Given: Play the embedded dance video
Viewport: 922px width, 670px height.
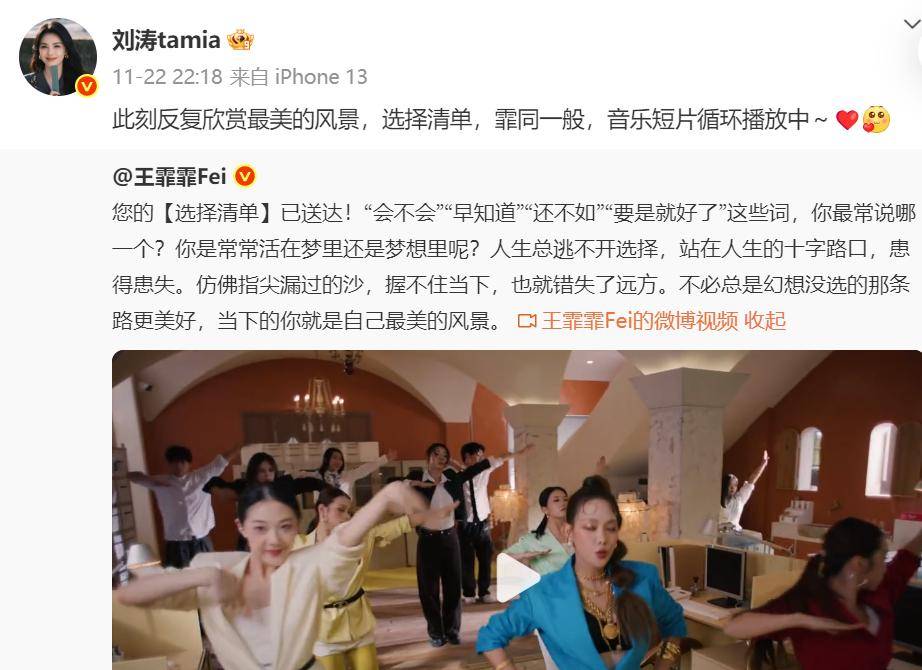Looking at the screenshot, I should coord(517,578).
